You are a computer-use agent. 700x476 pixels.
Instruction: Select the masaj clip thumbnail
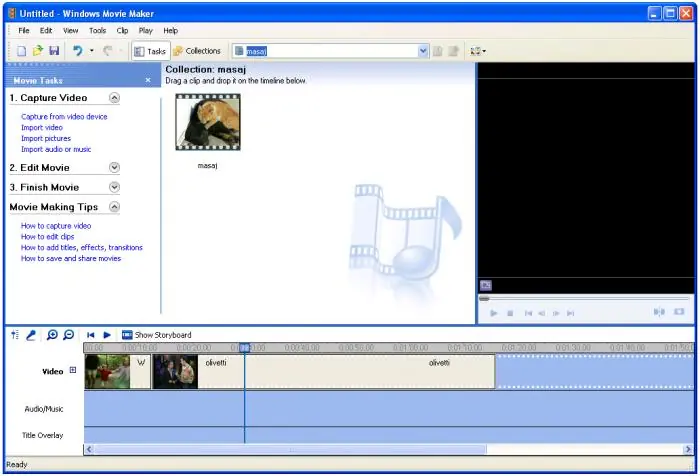[208, 122]
